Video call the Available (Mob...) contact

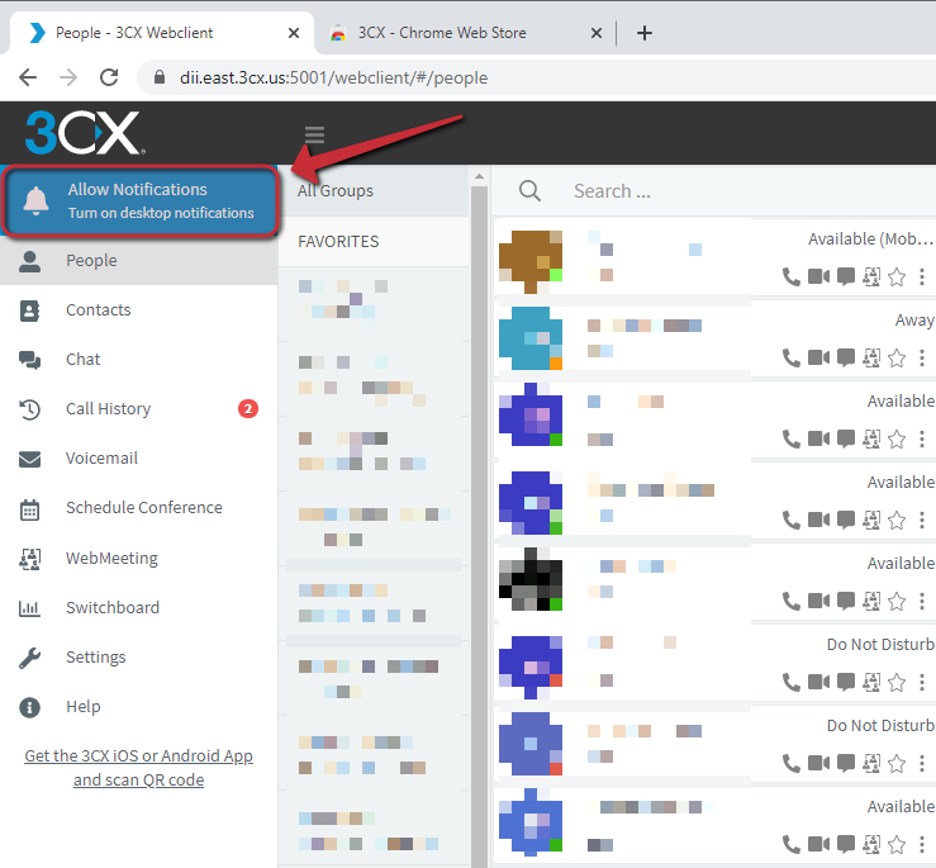(819, 276)
